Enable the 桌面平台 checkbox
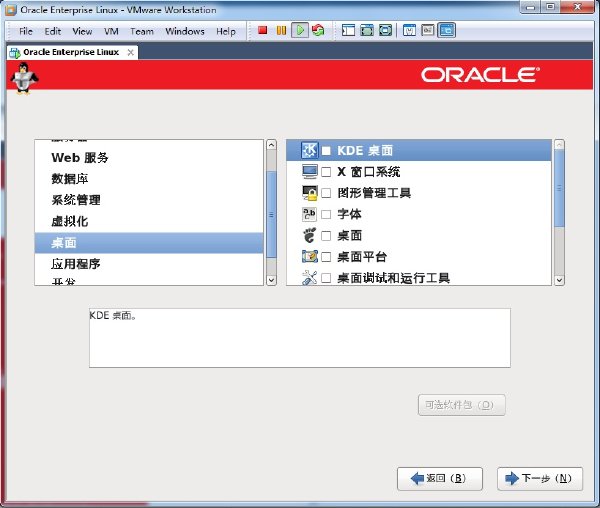This screenshot has height=508, width=600. [x=326, y=257]
